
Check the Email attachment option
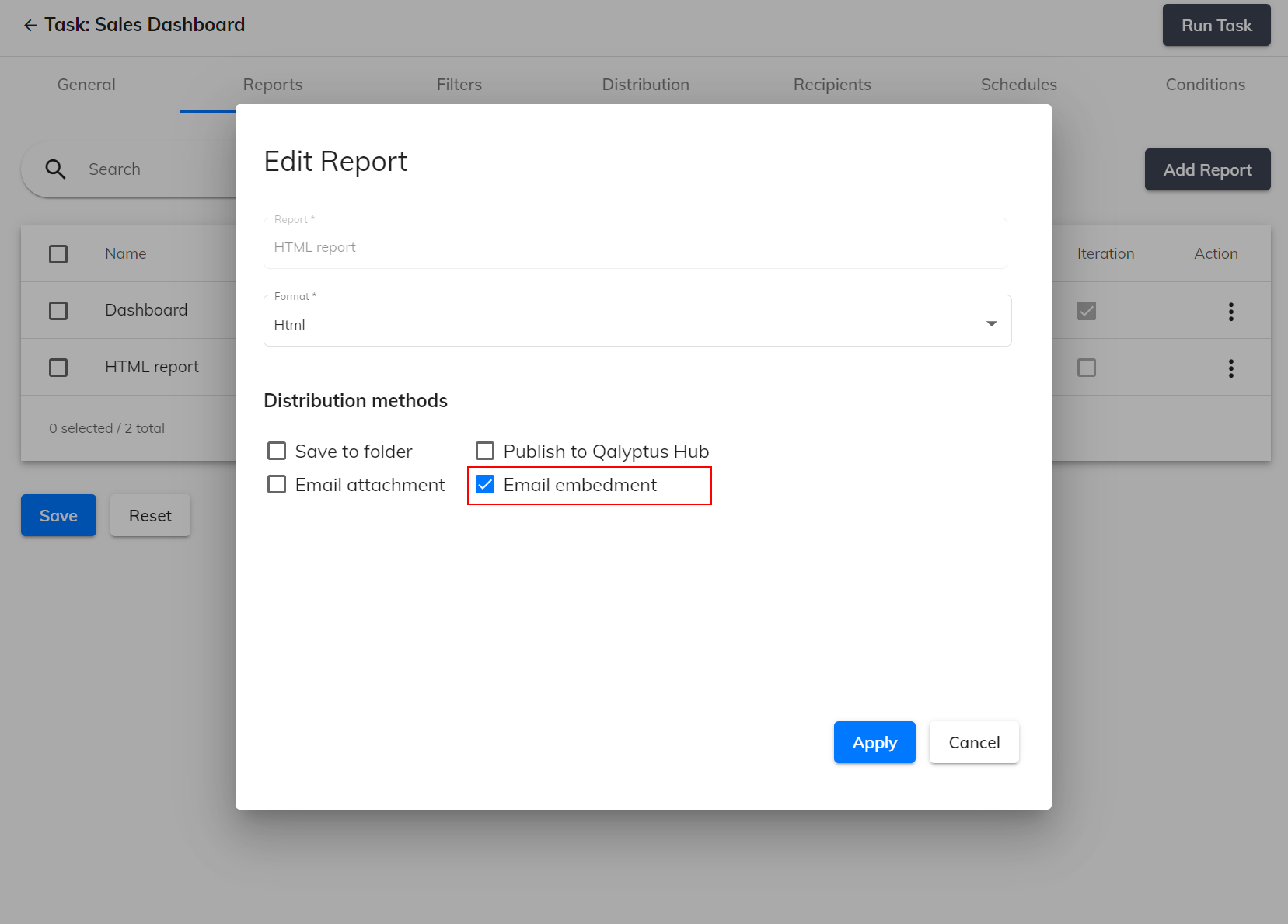[x=277, y=484]
